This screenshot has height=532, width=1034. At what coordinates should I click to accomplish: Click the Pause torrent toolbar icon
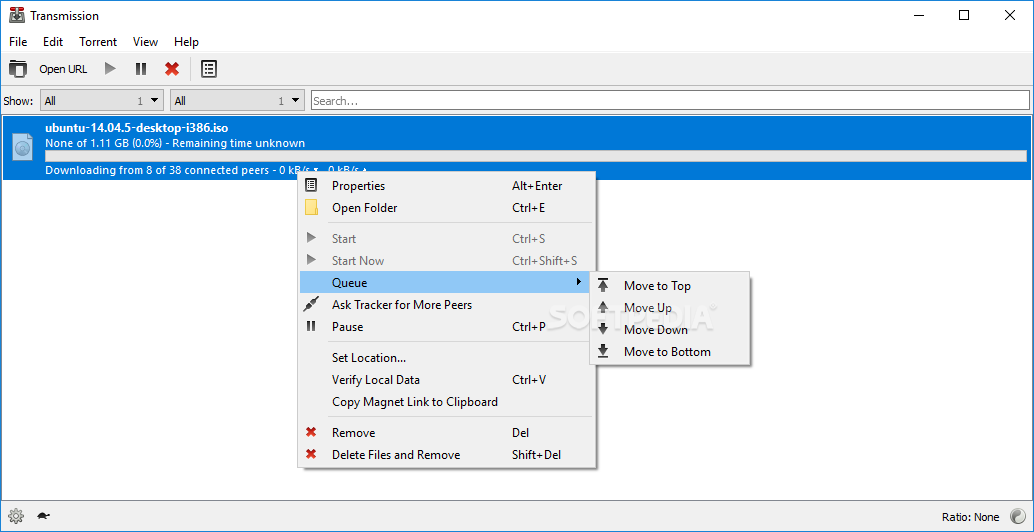[x=141, y=69]
